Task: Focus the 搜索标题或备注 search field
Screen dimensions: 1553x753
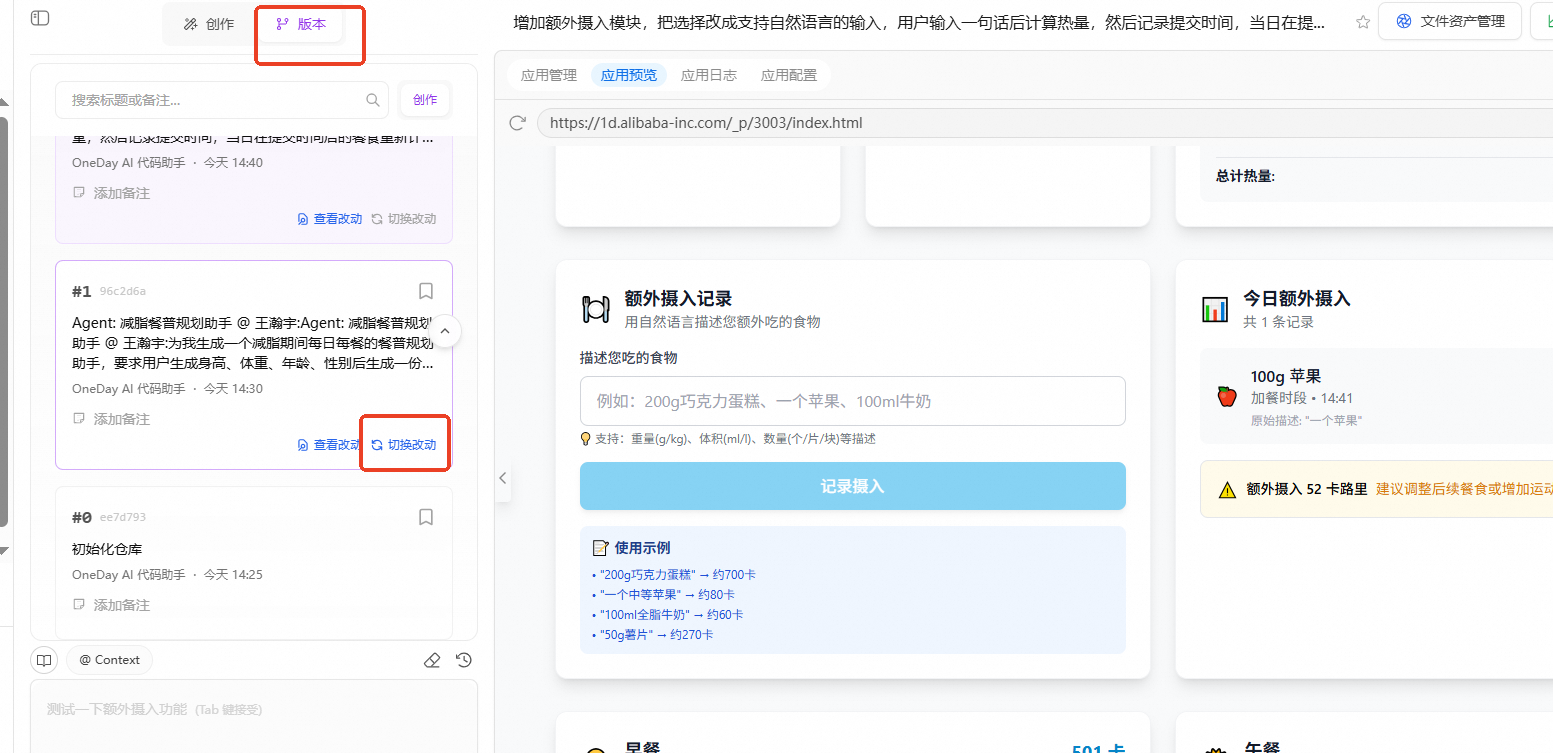Action: pos(221,100)
